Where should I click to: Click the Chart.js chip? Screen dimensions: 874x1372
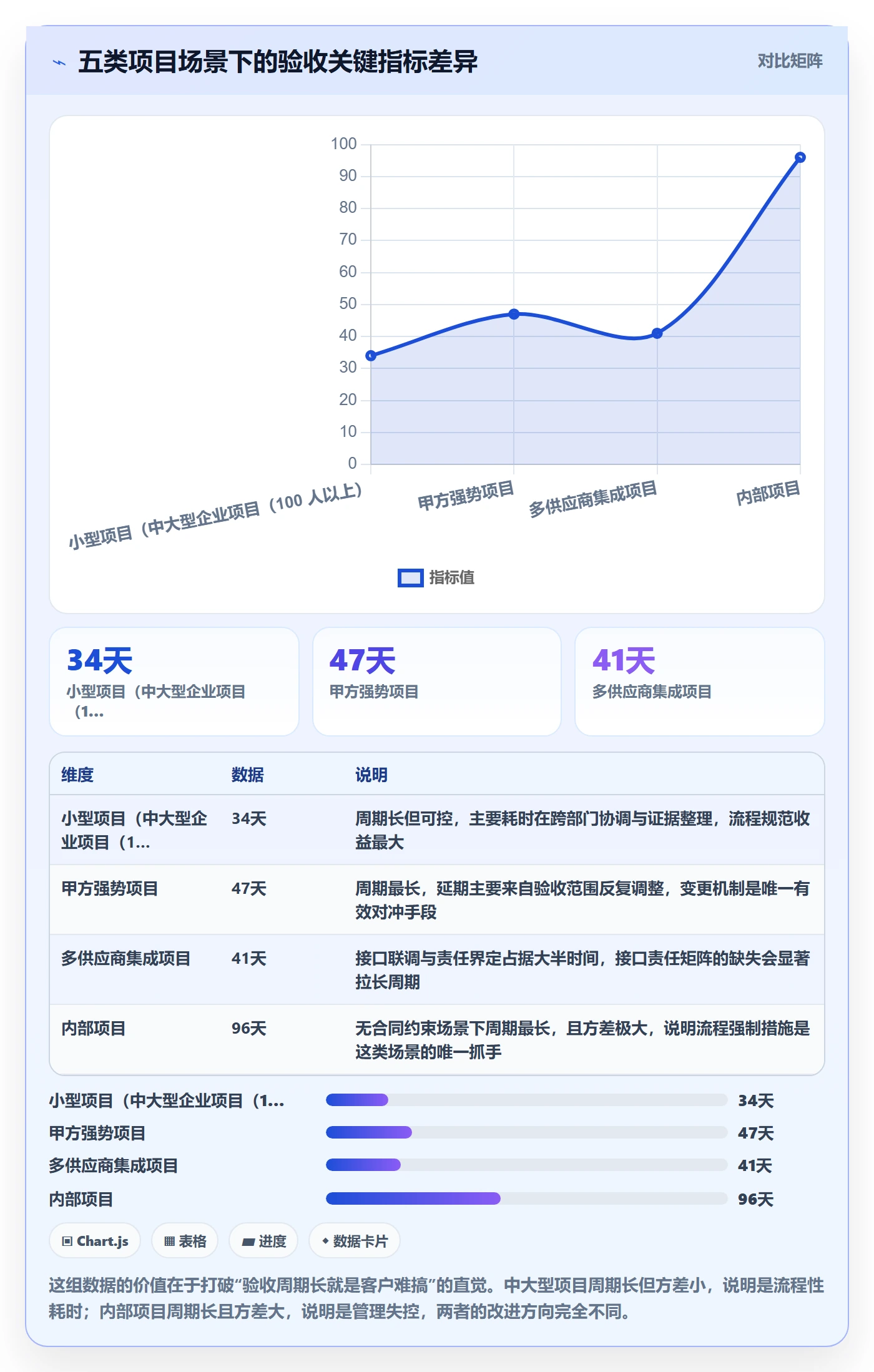pos(95,1241)
